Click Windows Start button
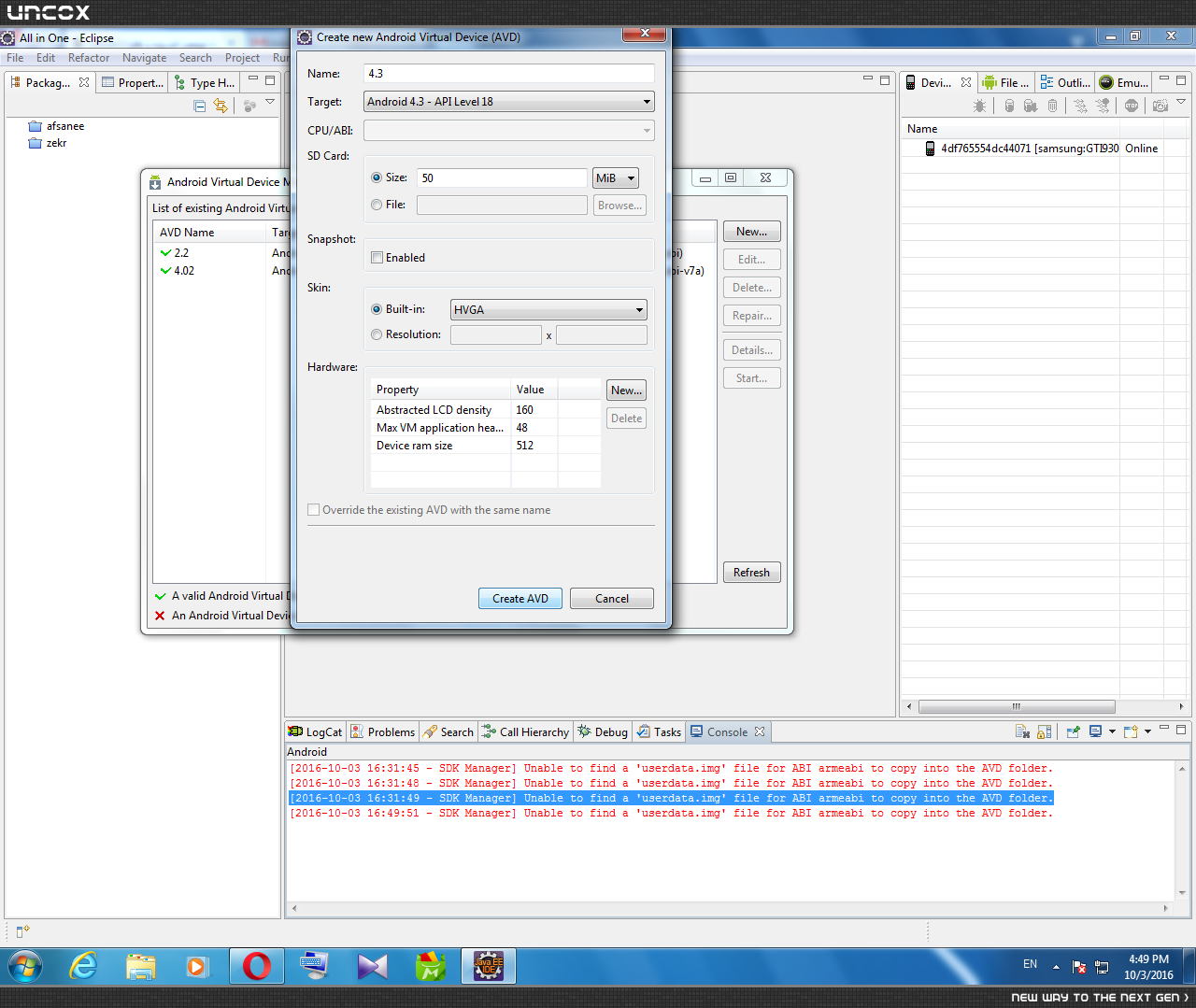The height and width of the screenshot is (1008, 1196). 25,967
